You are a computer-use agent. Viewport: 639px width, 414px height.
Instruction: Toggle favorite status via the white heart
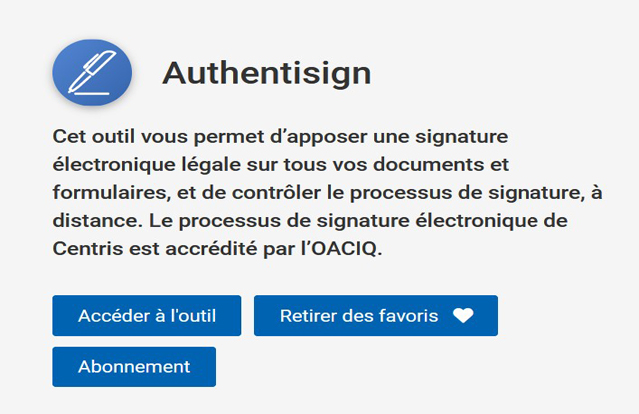[x=462, y=316]
